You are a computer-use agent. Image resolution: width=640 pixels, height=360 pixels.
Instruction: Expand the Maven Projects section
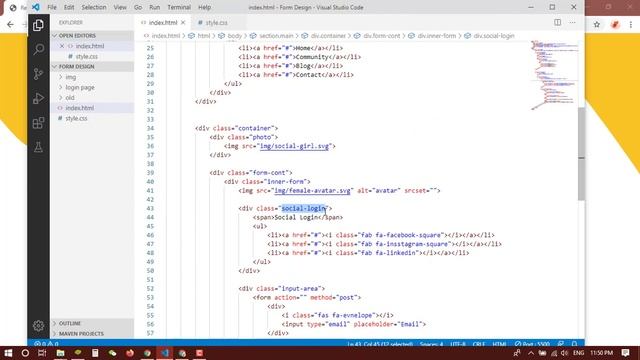pos(92,333)
